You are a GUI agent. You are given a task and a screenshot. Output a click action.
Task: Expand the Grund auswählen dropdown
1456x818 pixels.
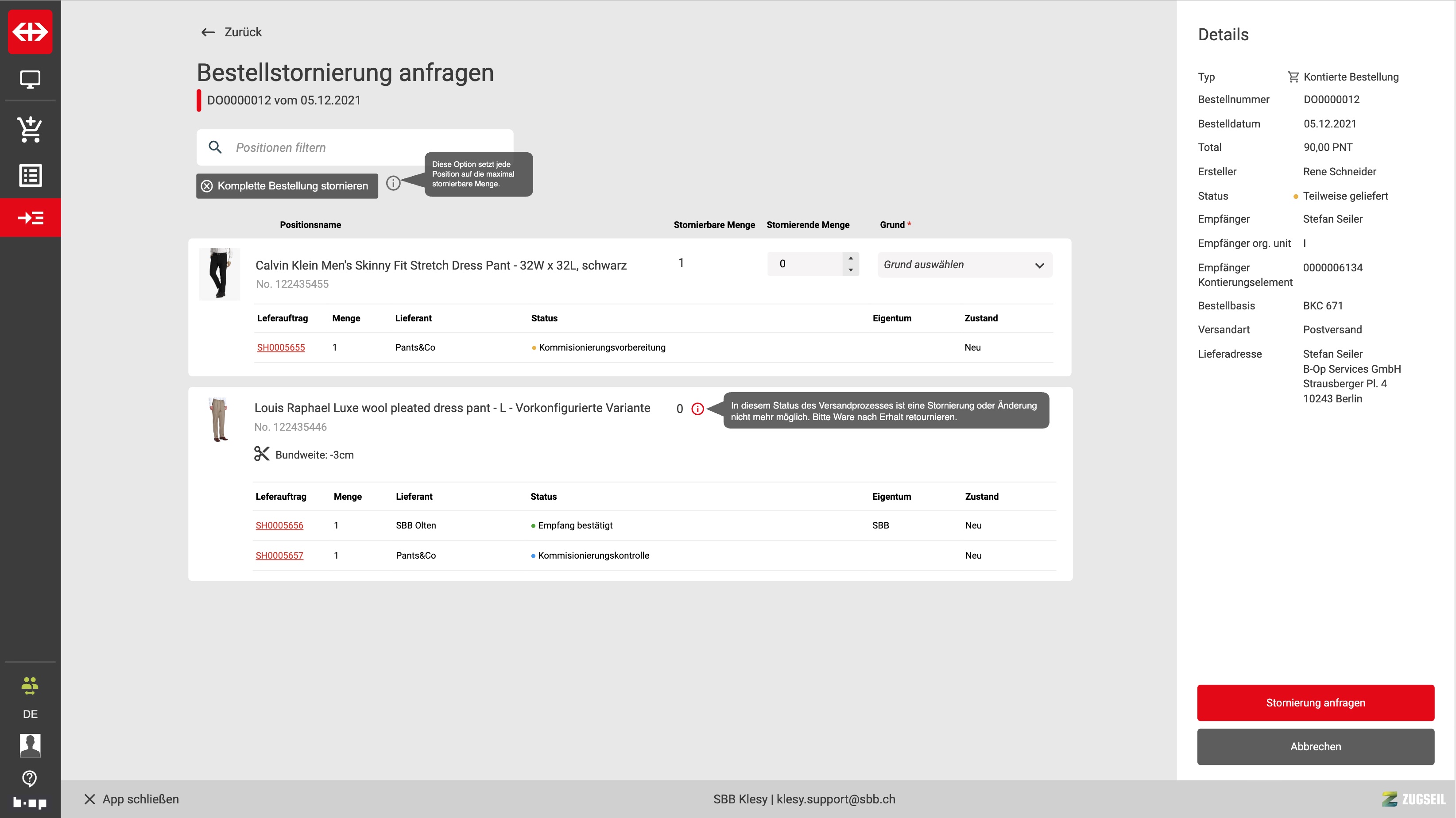(x=964, y=265)
